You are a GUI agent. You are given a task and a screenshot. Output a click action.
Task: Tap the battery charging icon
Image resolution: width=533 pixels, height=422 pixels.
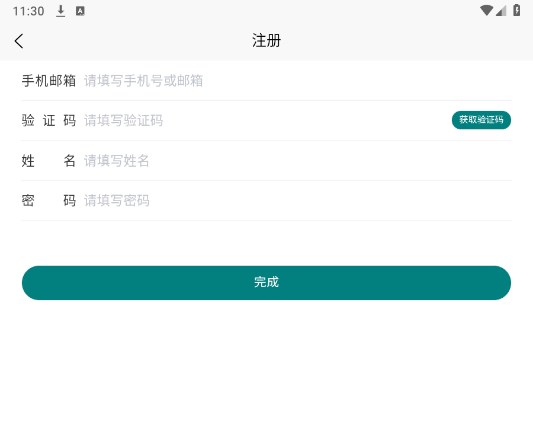[x=517, y=10]
